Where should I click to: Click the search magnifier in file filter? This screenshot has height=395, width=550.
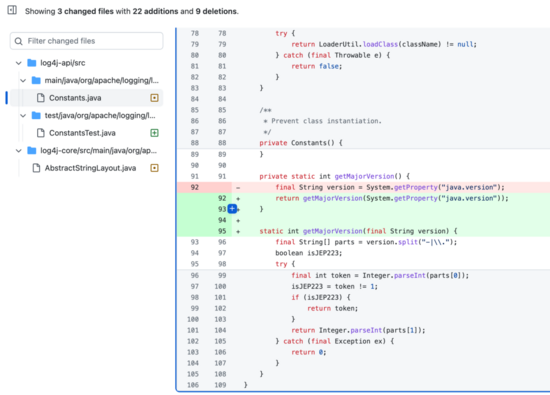click(x=19, y=41)
